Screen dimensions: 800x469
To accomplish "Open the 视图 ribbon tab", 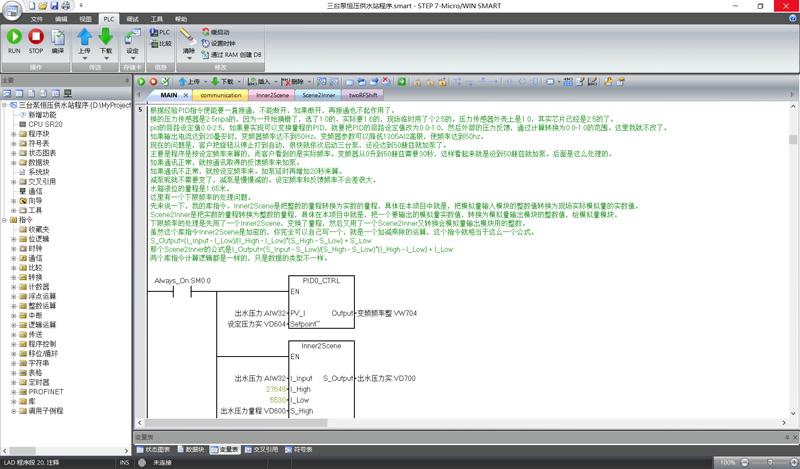I will [85, 19].
